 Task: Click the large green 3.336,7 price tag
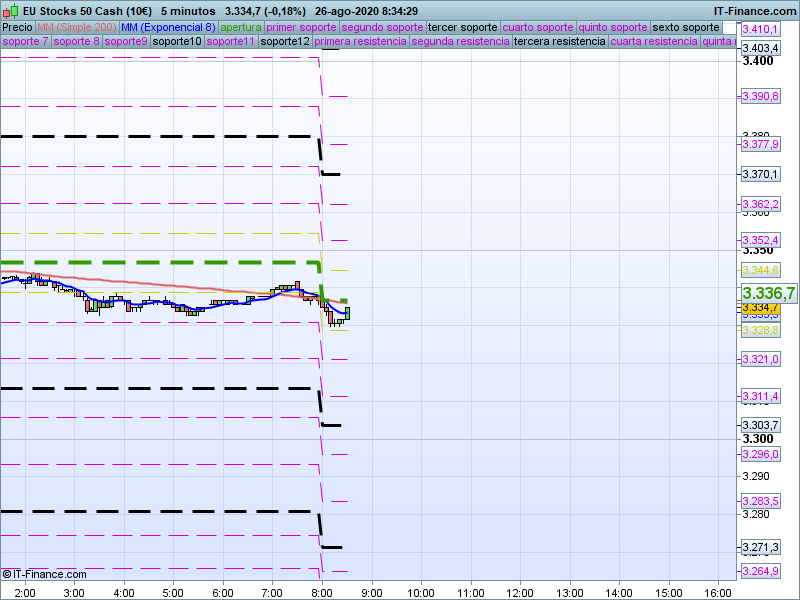coord(768,293)
